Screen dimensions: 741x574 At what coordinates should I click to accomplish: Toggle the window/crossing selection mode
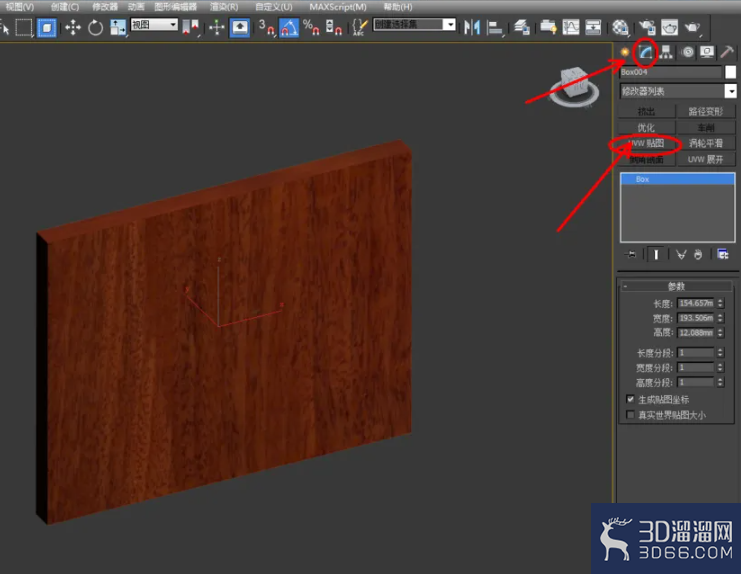(x=47, y=27)
